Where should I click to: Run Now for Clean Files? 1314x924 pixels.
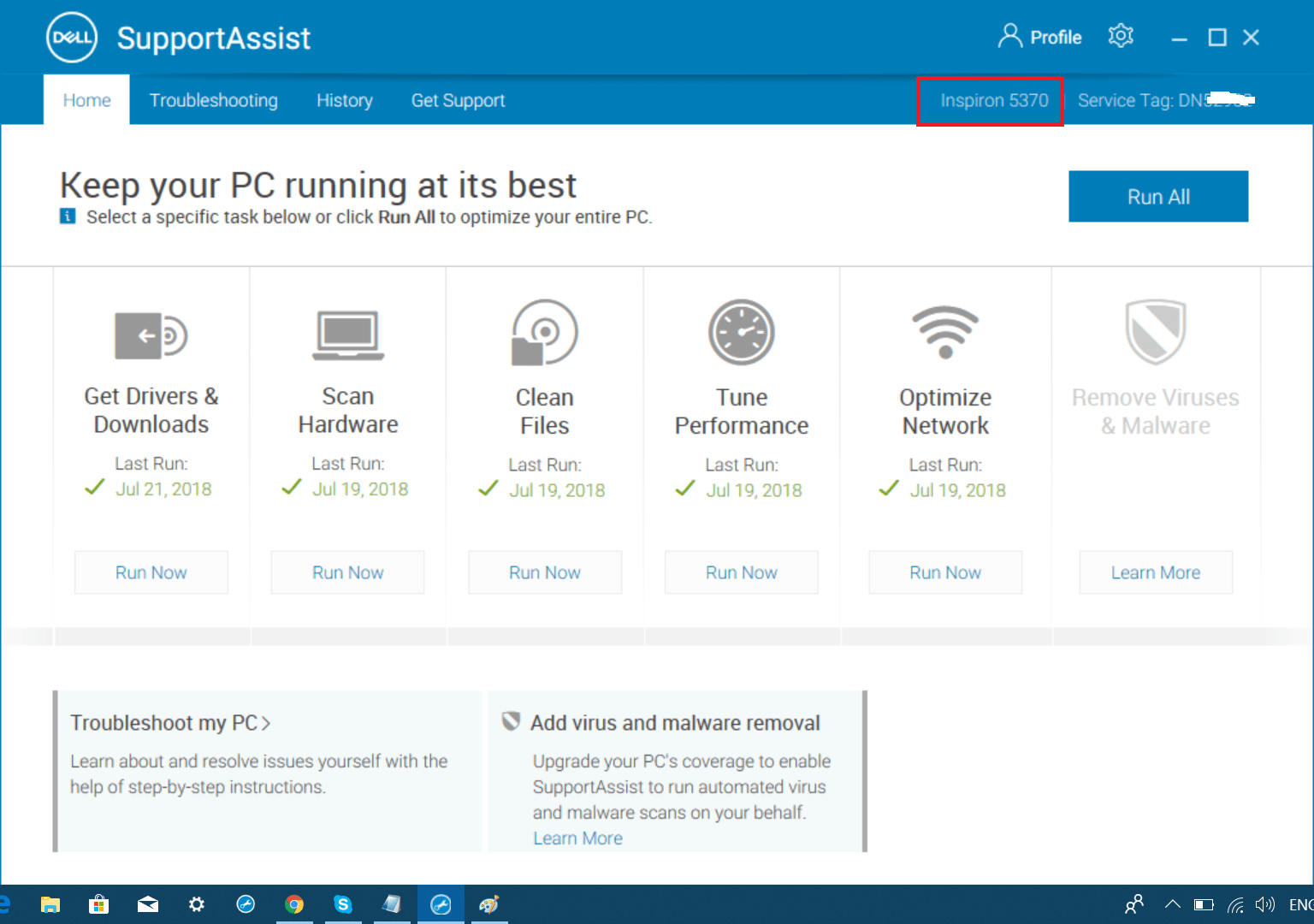coord(545,572)
